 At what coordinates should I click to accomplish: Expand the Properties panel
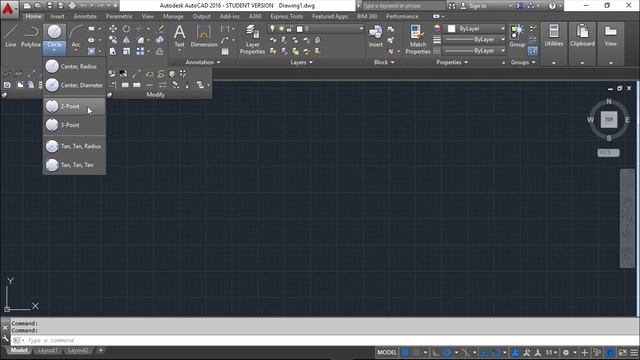pyautogui.click(x=452, y=62)
